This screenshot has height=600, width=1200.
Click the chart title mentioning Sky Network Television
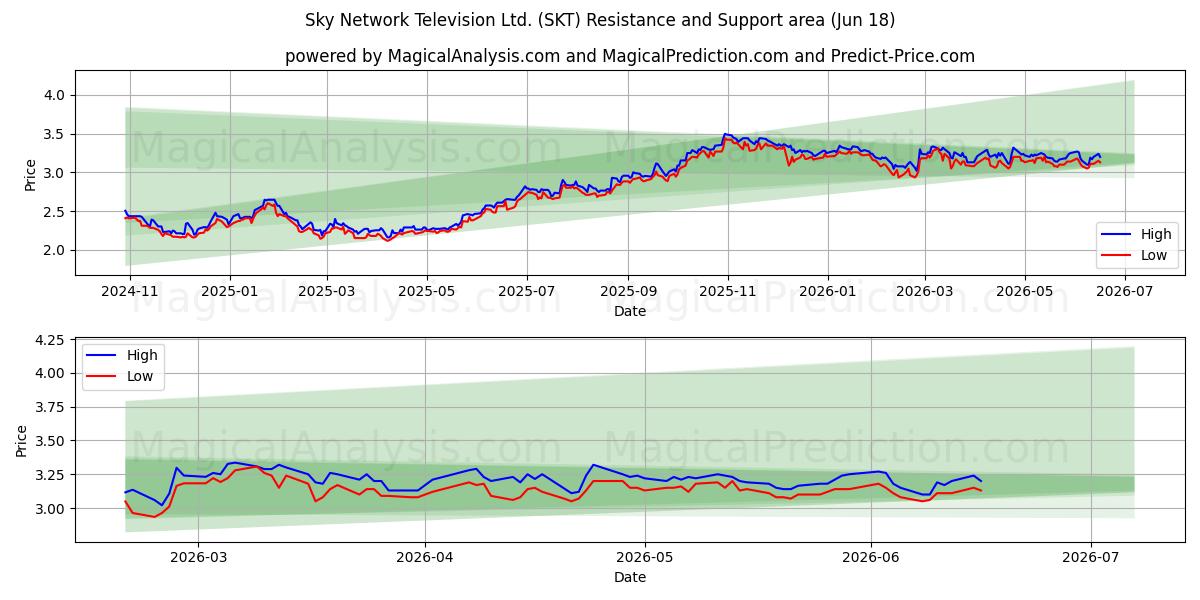tap(600, 20)
